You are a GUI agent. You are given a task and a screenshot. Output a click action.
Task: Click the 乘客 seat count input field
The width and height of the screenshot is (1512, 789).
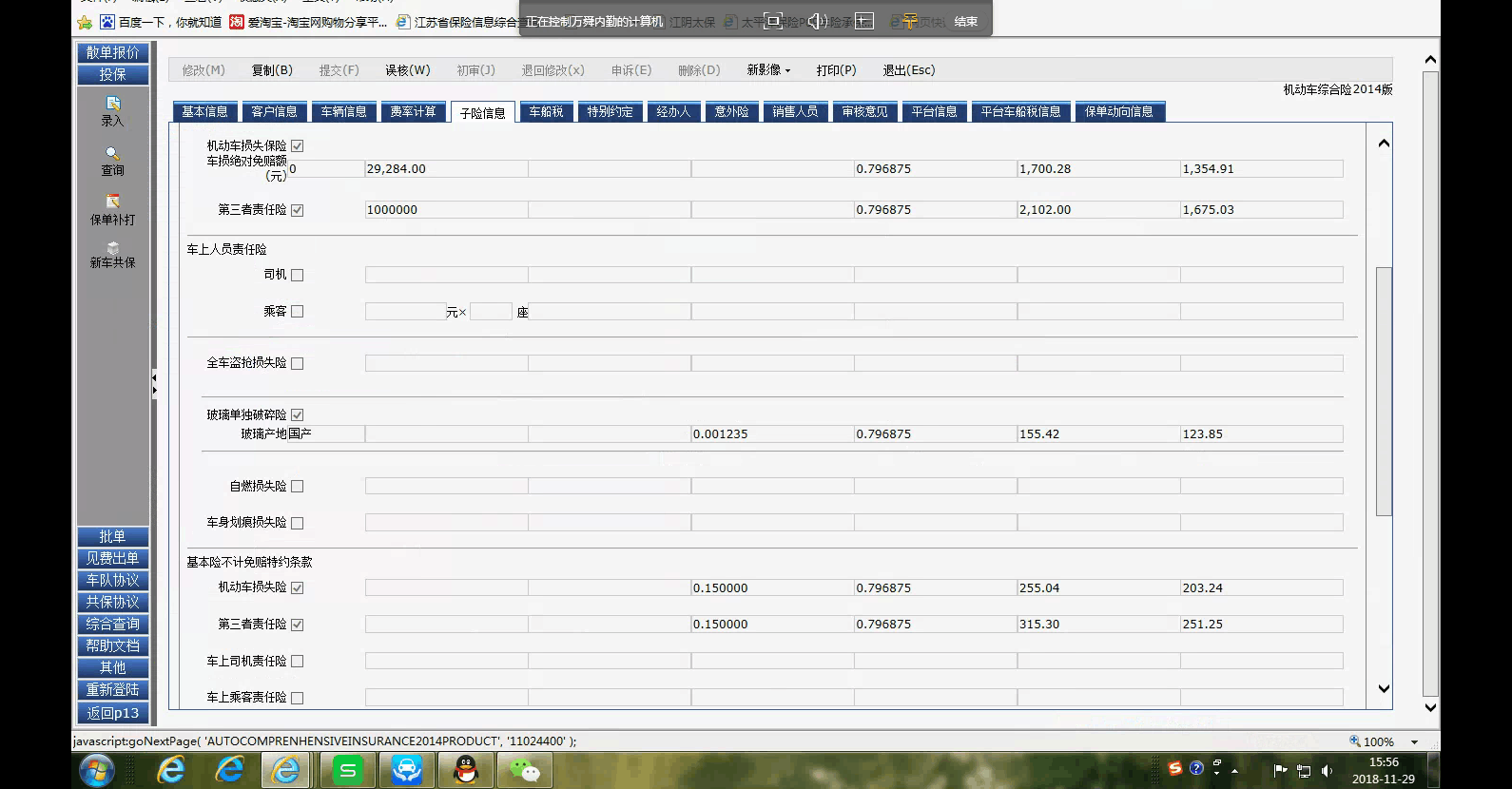(x=491, y=312)
